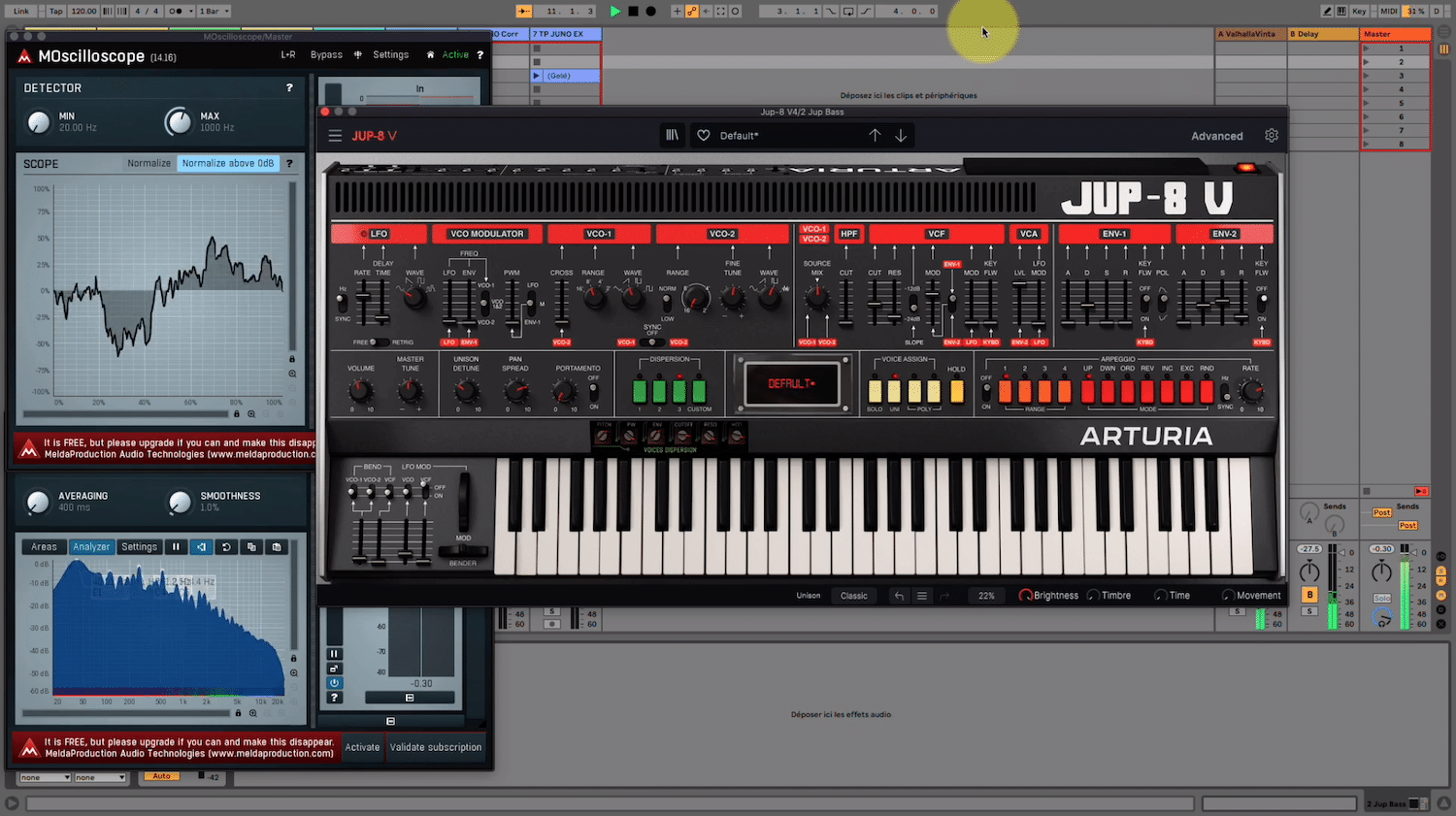Open MOscilloscope home icon next to Active

point(430,55)
